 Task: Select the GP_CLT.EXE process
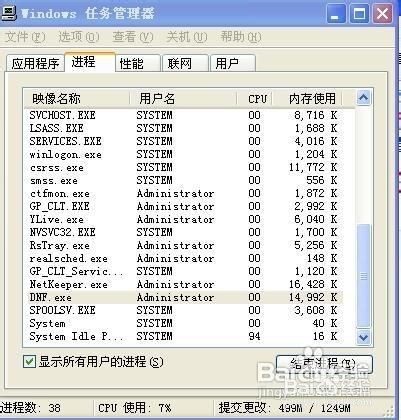click(x=183, y=206)
